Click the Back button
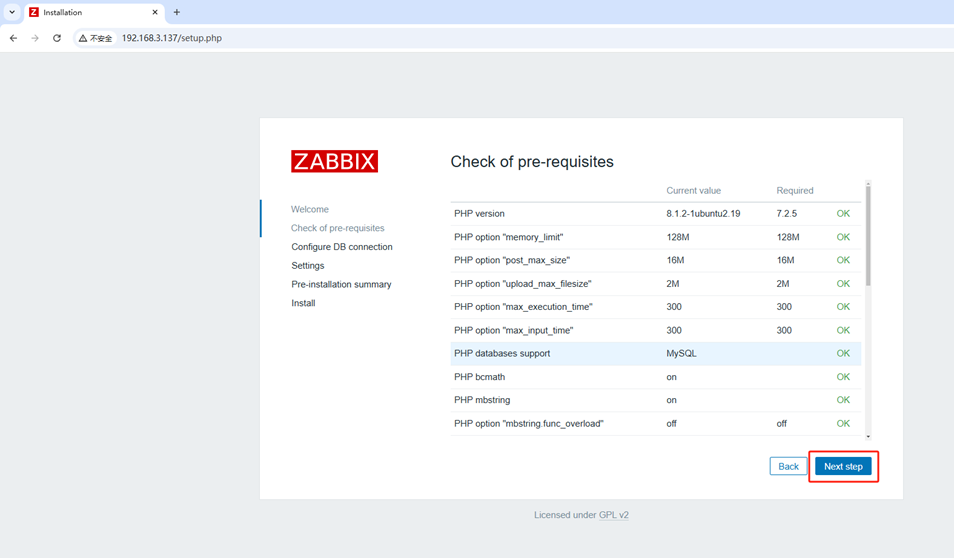 788,466
